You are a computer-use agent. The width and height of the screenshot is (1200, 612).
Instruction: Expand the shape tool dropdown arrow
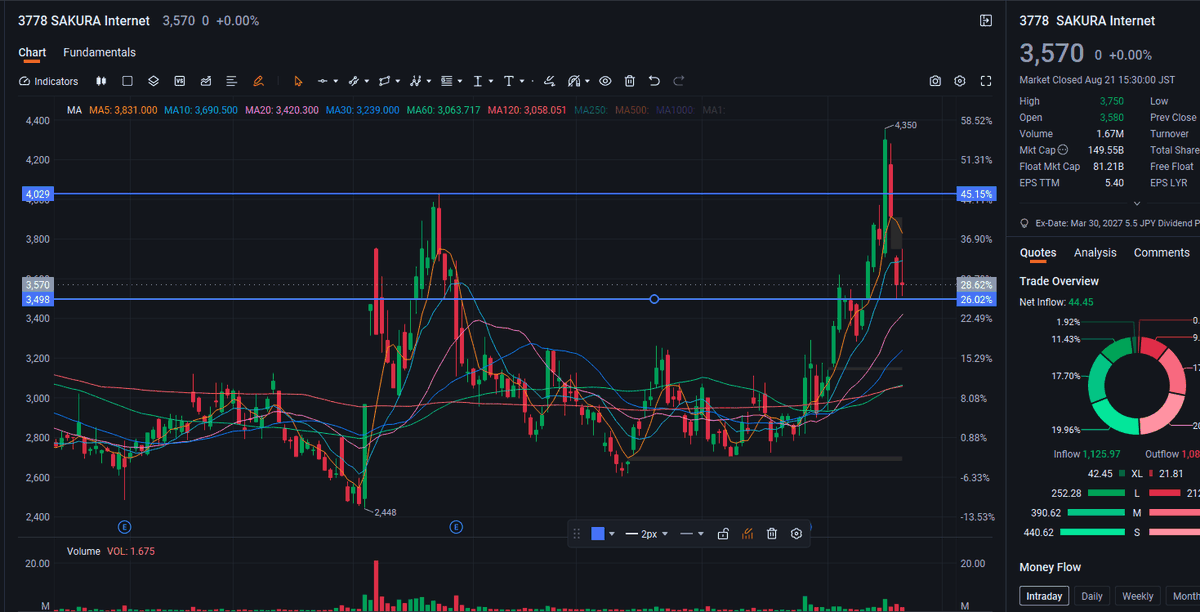point(398,81)
